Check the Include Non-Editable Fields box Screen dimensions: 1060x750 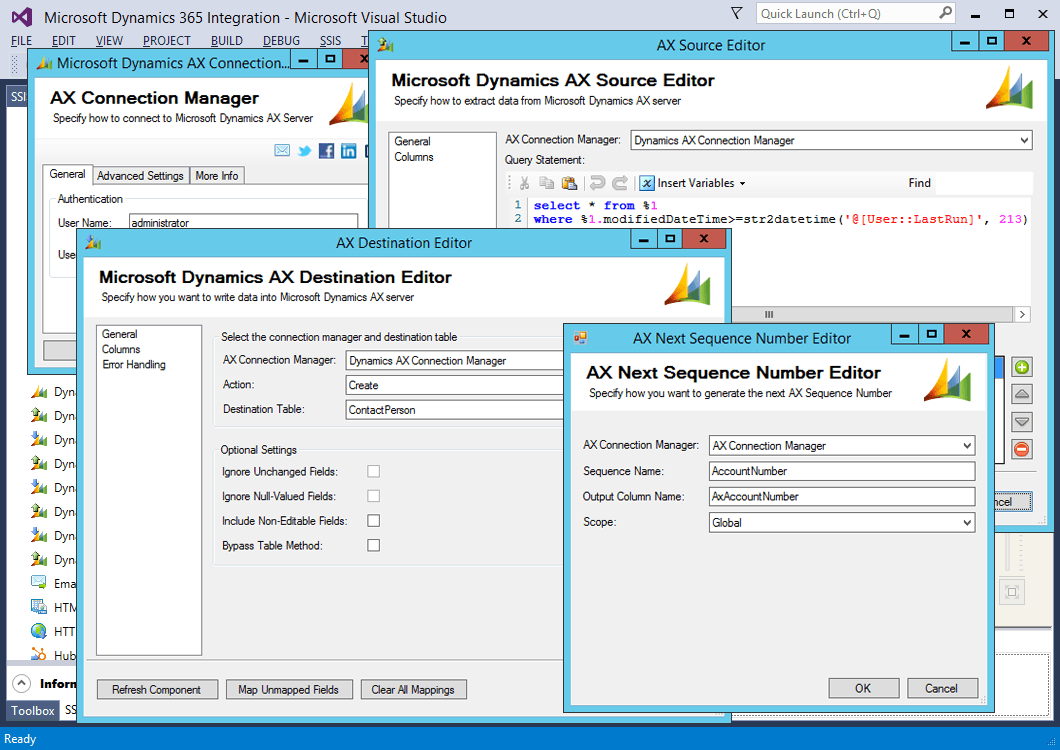coord(373,521)
